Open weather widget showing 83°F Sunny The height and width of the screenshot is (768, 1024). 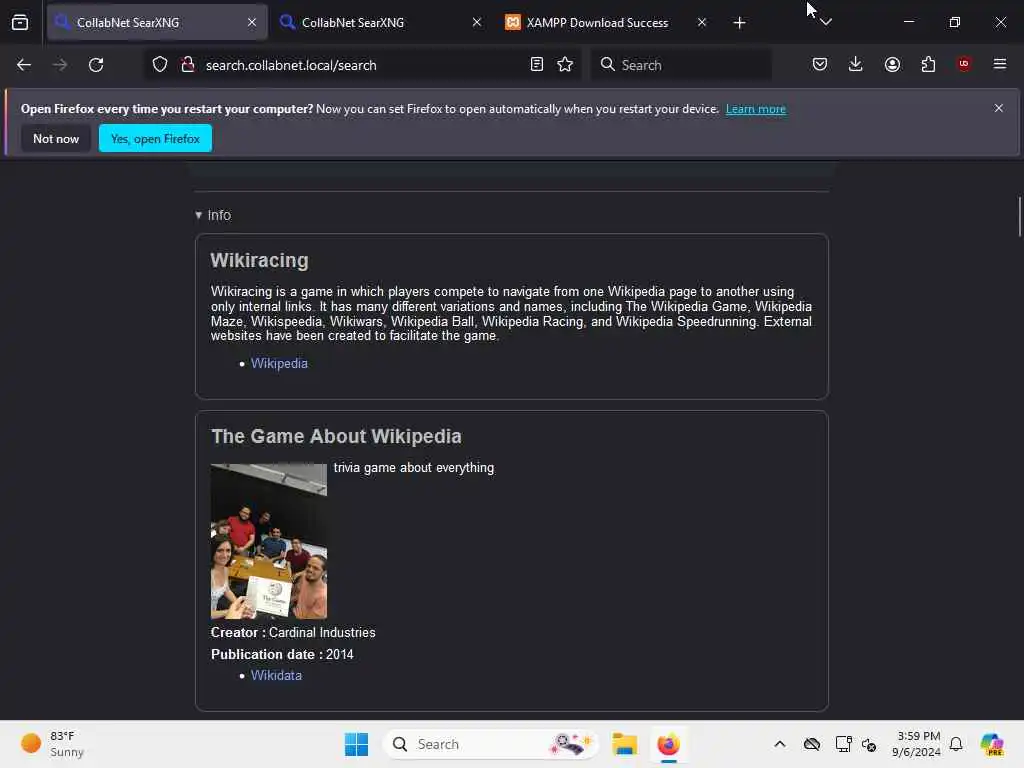coord(52,744)
